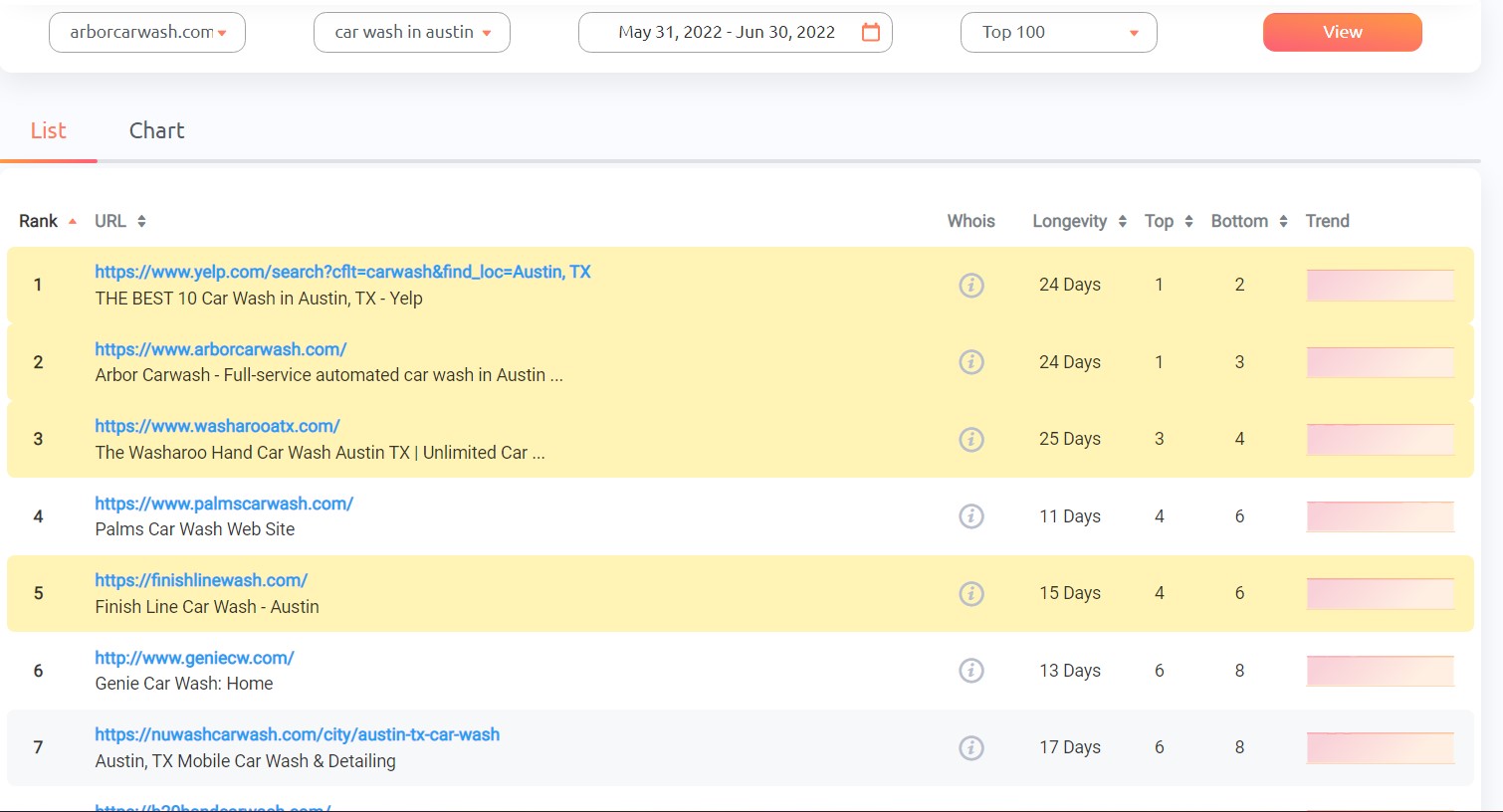Sort the Longevity column using its sort arrows
Screen dimensions: 1503x812
1123,221
